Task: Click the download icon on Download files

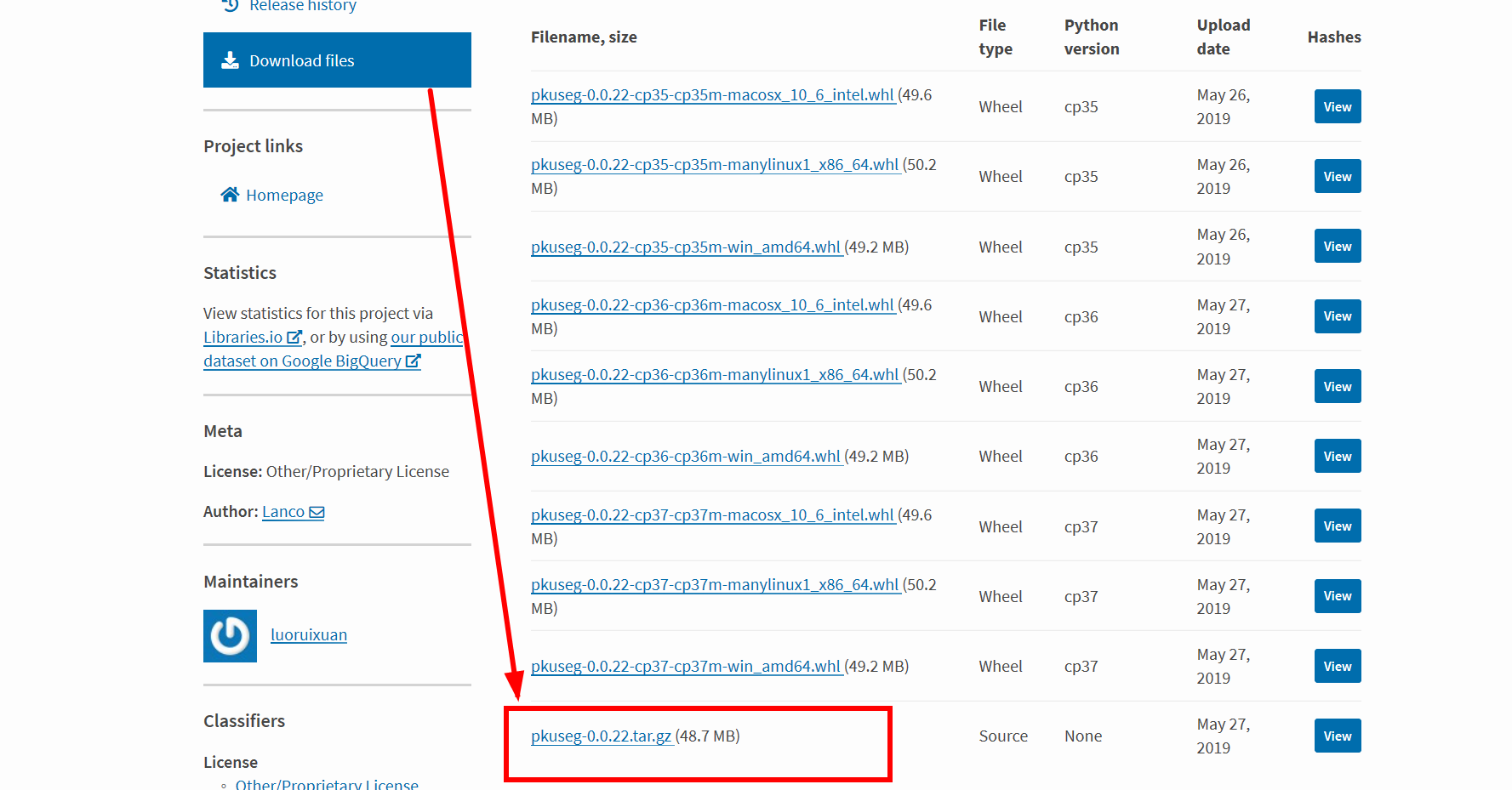Action: [229, 60]
